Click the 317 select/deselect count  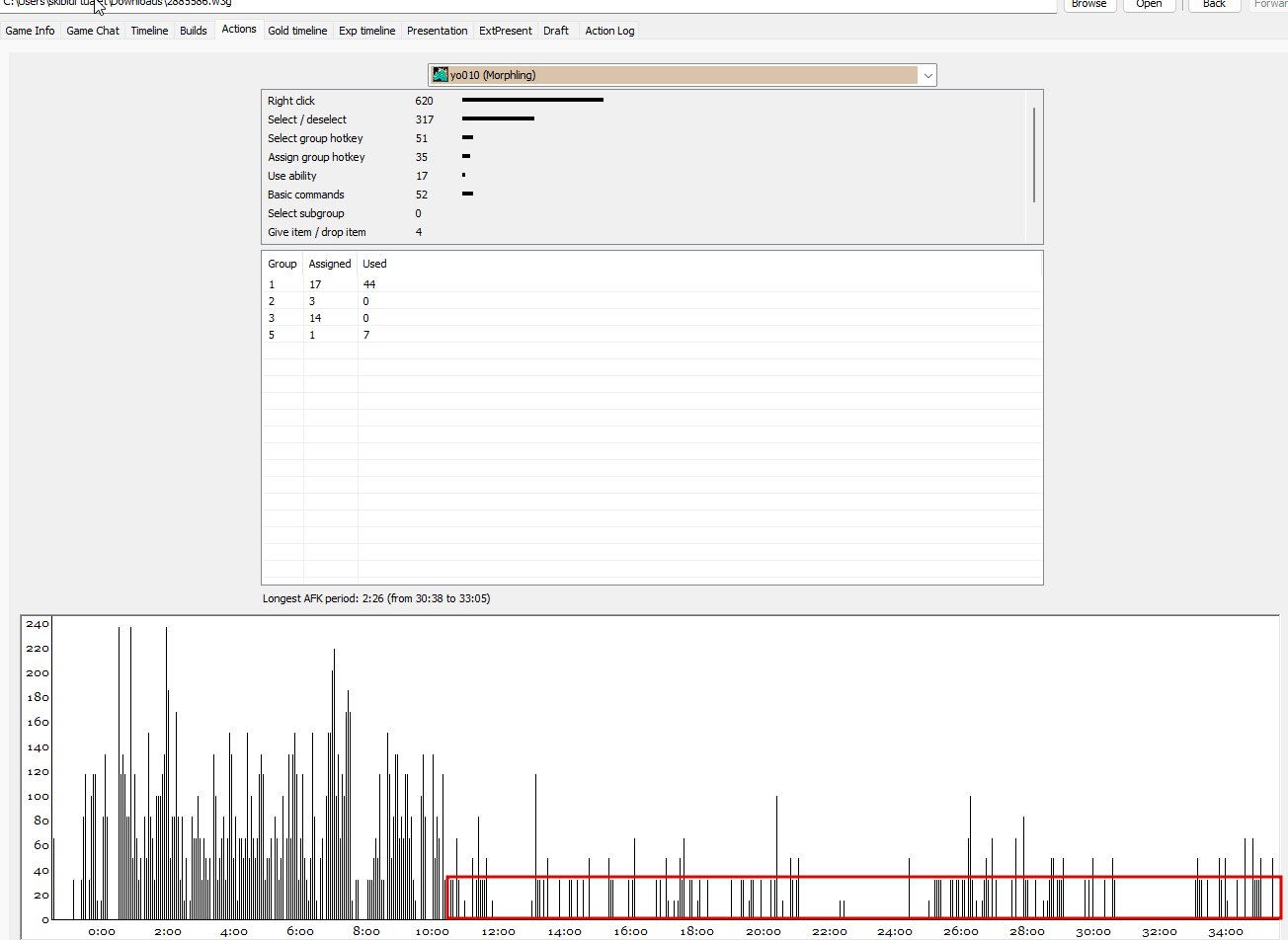(x=424, y=119)
